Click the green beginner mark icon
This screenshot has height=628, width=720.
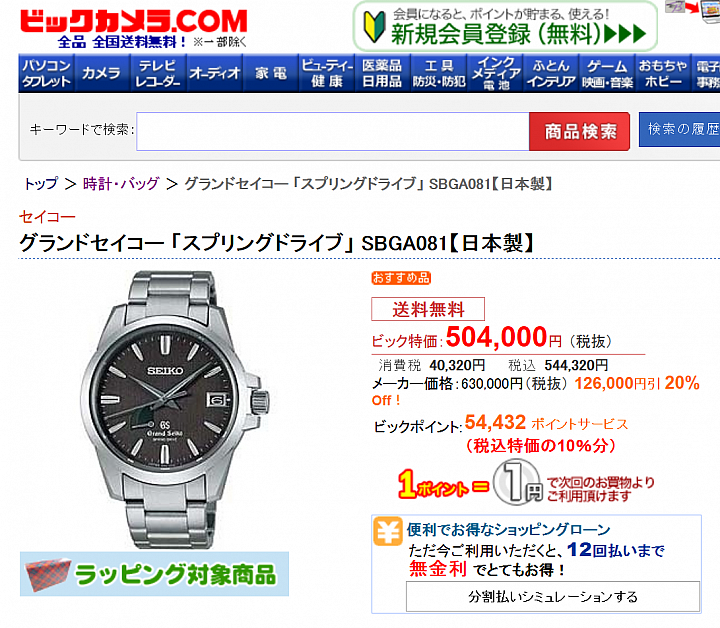coord(374,27)
